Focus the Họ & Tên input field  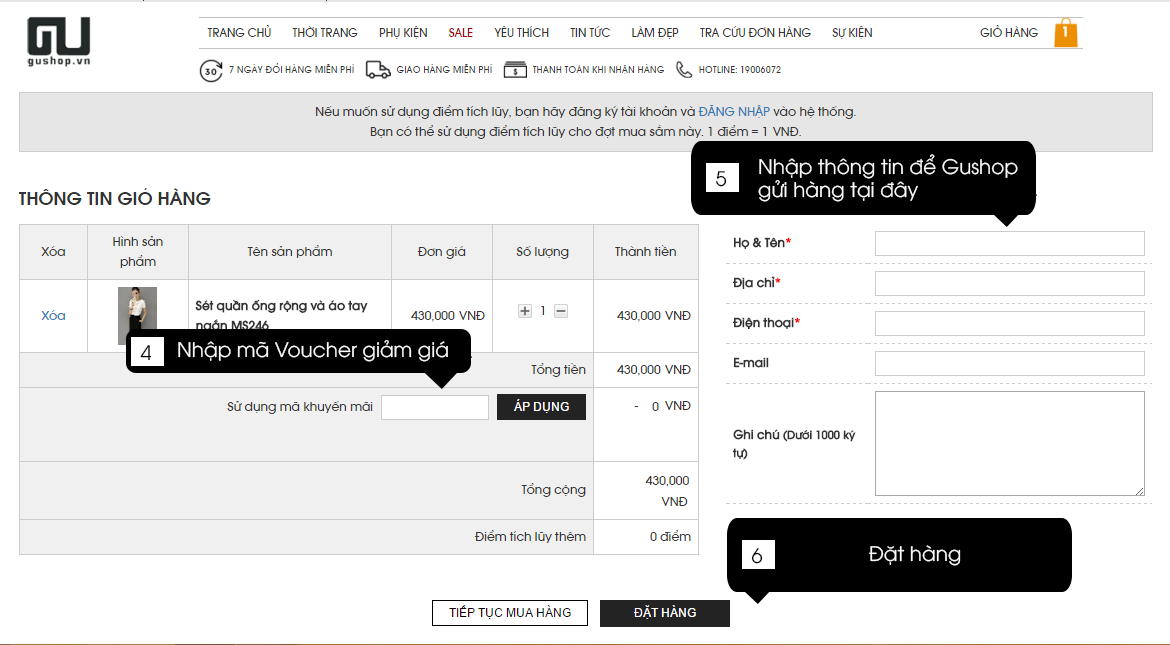(x=1009, y=244)
